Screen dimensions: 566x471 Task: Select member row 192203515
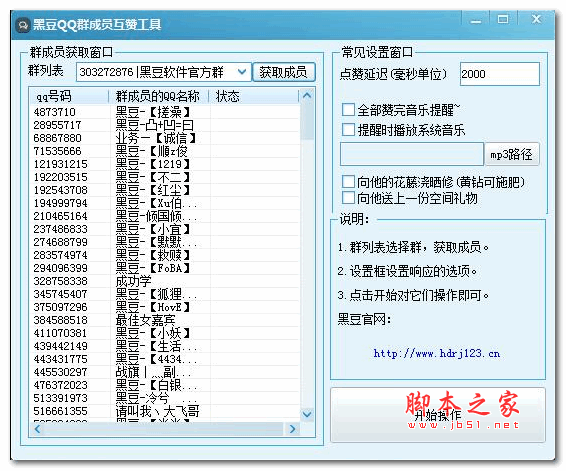165,177
